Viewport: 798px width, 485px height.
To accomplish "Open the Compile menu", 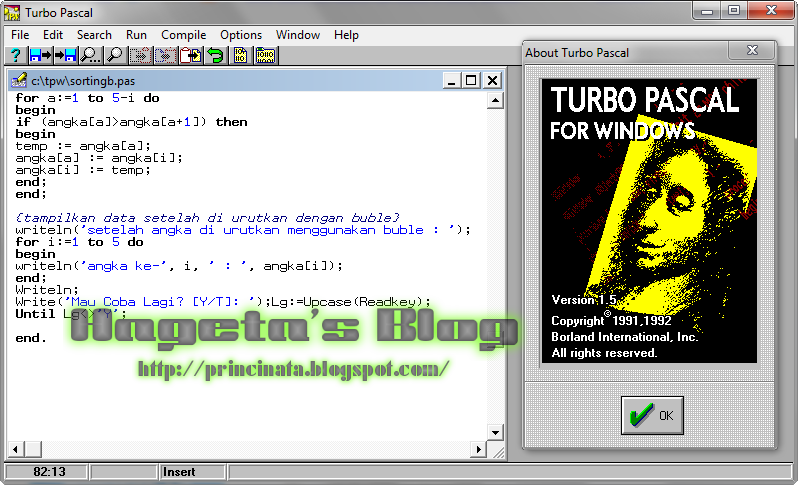I will click(183, 35).
